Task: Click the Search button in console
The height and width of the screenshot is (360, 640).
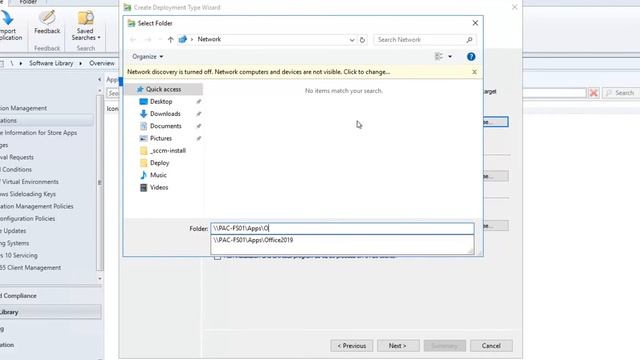Action: point(620,93)
